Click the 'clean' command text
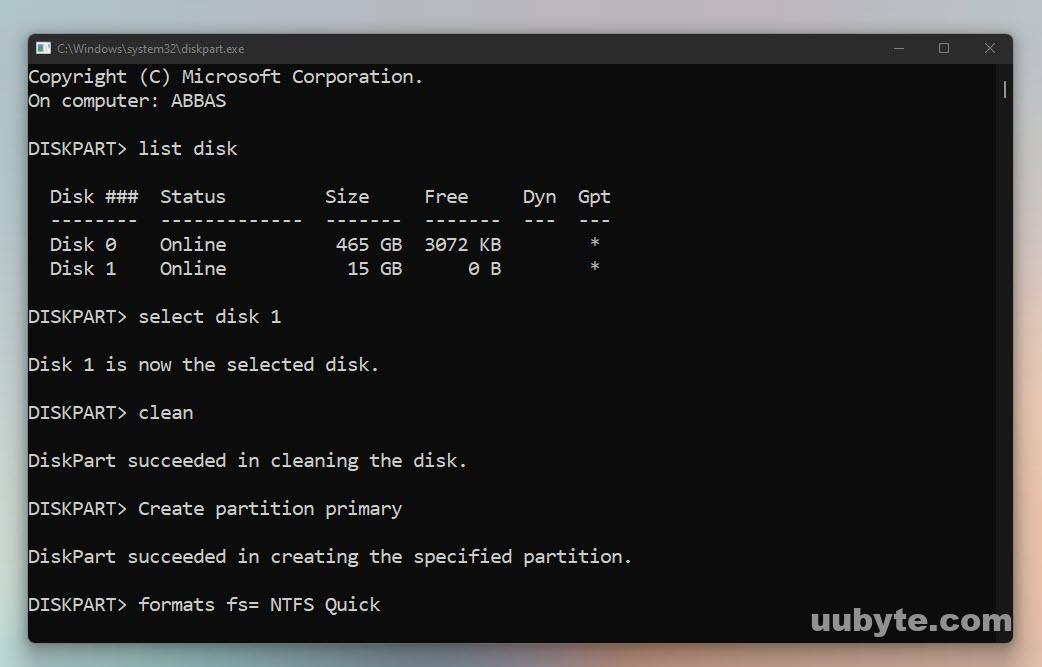The image size is (1042, 667). 165,412
